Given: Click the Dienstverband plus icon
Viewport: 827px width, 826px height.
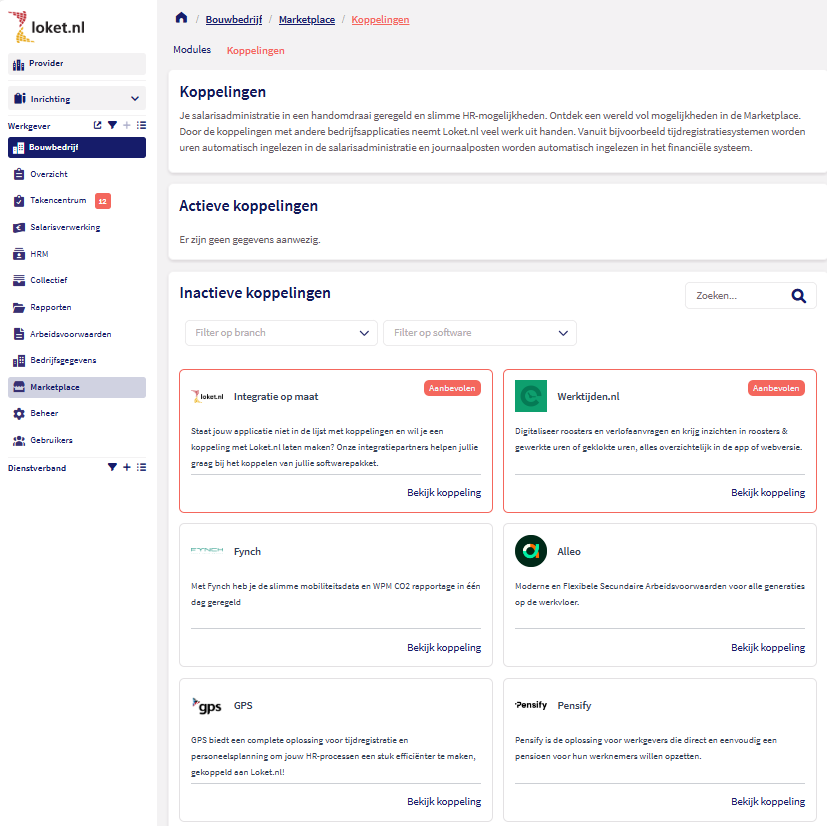Looking at the screenshot, I should point(127,467).
